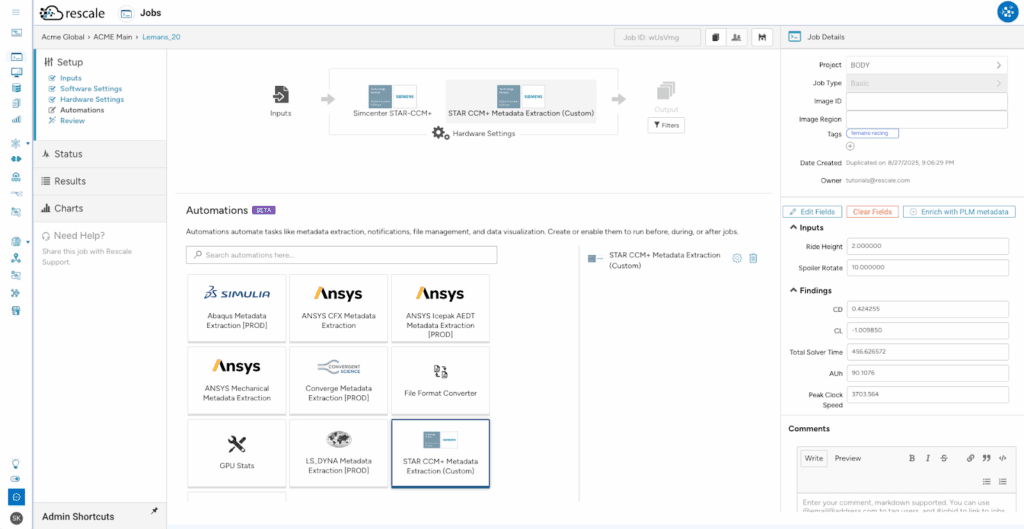This screenshot has height=529, width=1024.
Task: Click the Inputs file icon in workflow
Action: 281,95
